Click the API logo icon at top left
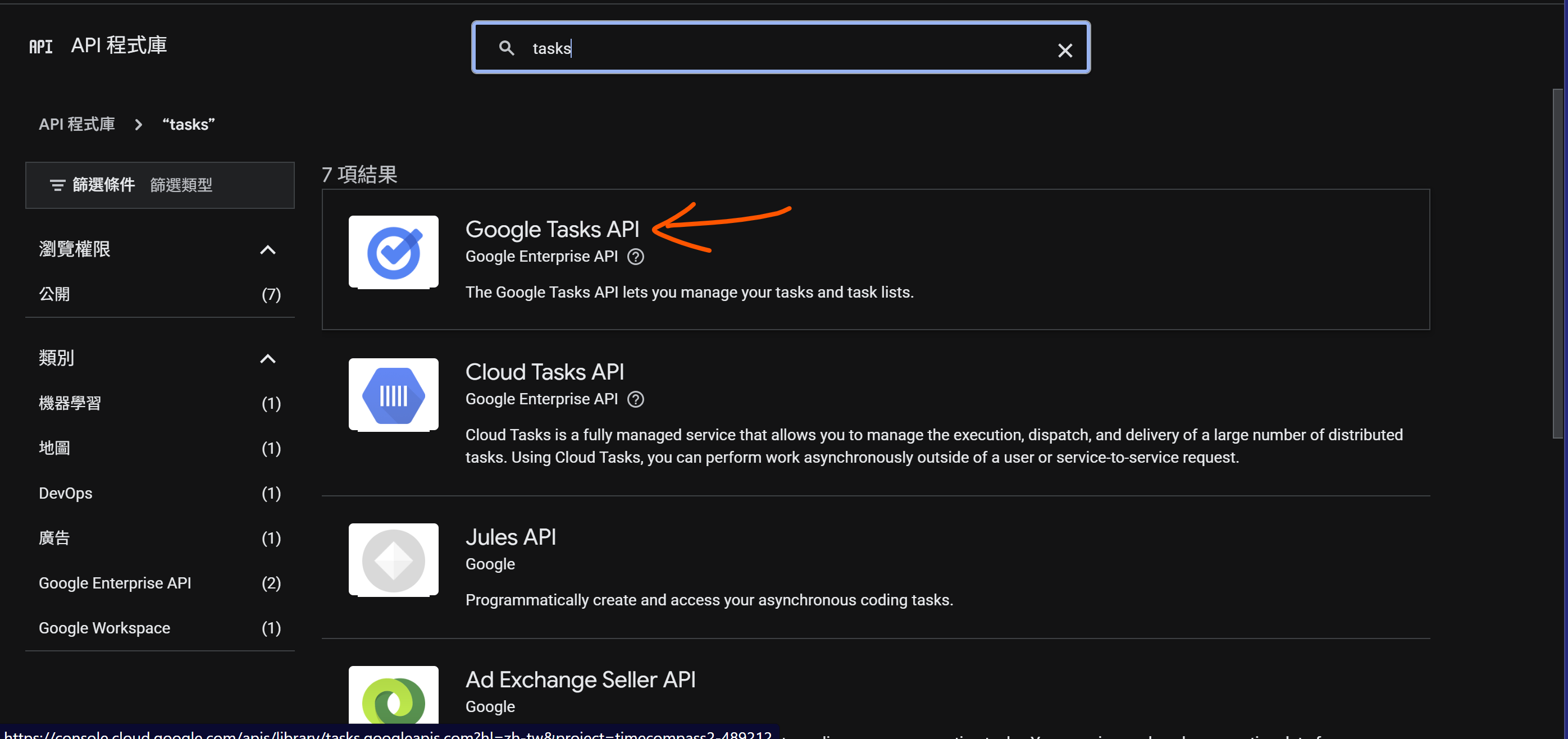1568x739 pixels. (x=41, y=46)
